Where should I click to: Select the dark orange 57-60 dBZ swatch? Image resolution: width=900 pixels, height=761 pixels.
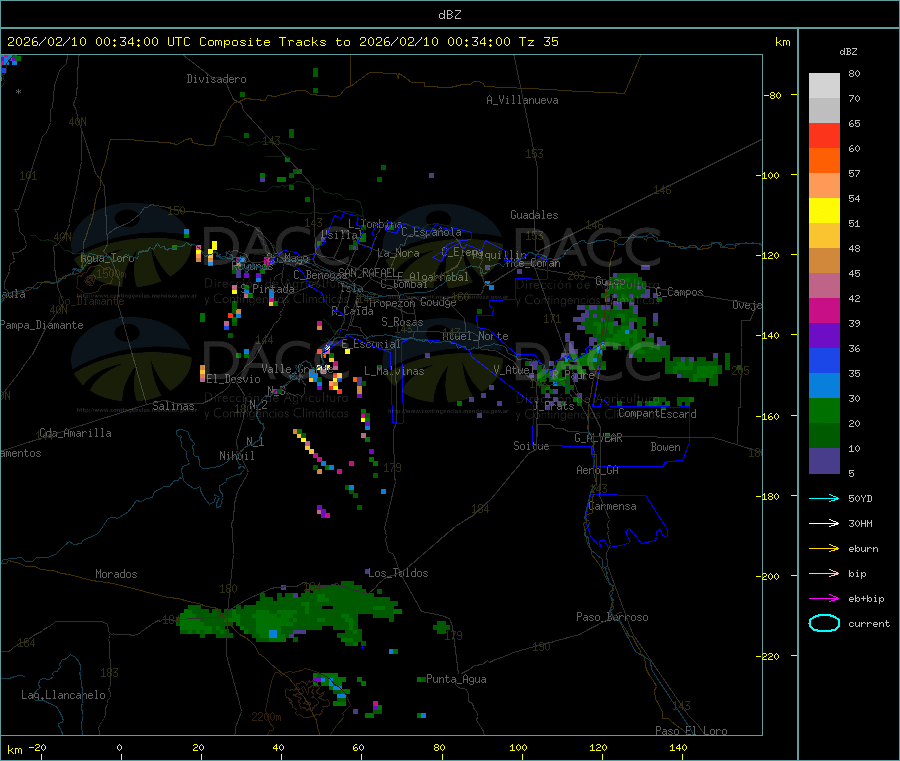[824, 161]
